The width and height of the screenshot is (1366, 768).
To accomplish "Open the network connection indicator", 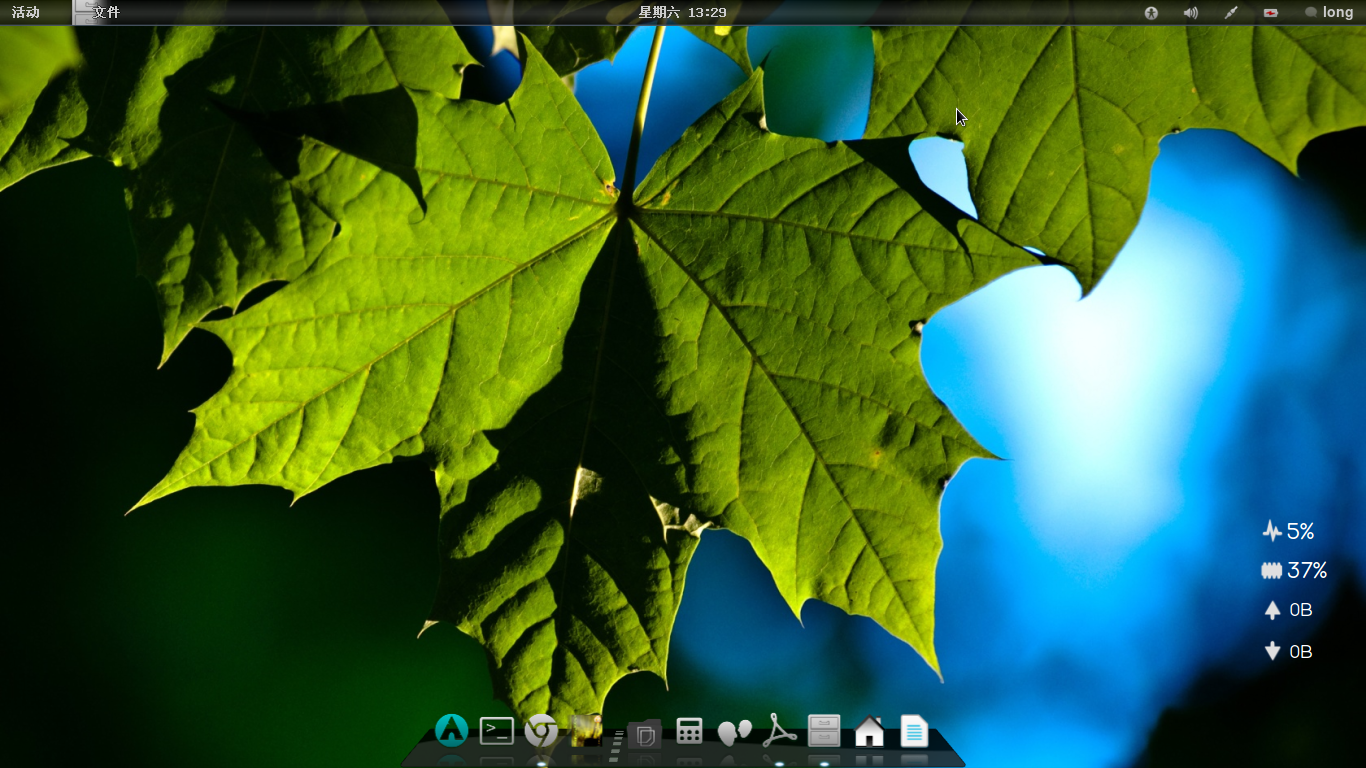I will pos(1231,13).
